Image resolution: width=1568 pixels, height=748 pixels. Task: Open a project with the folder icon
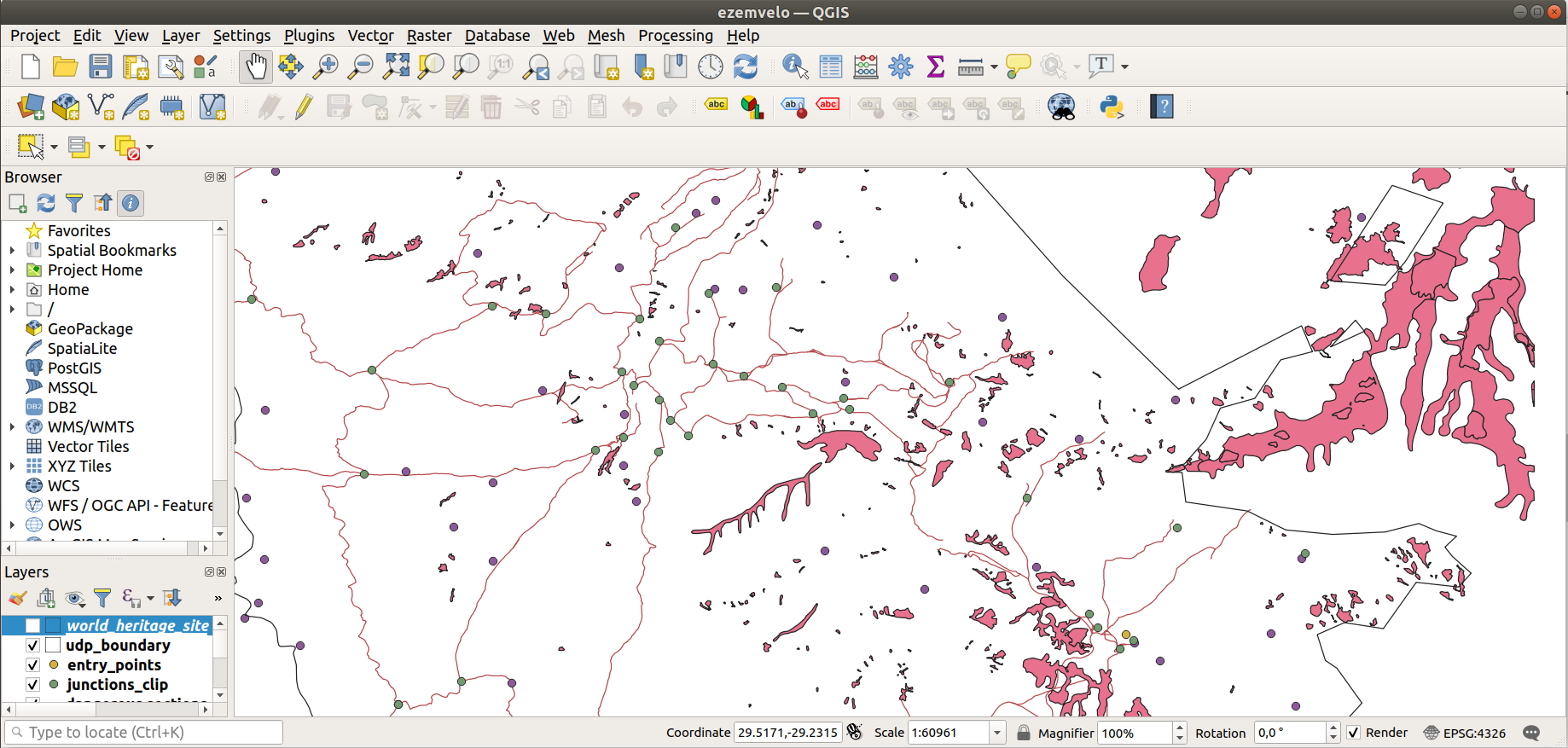pos(65,67)
